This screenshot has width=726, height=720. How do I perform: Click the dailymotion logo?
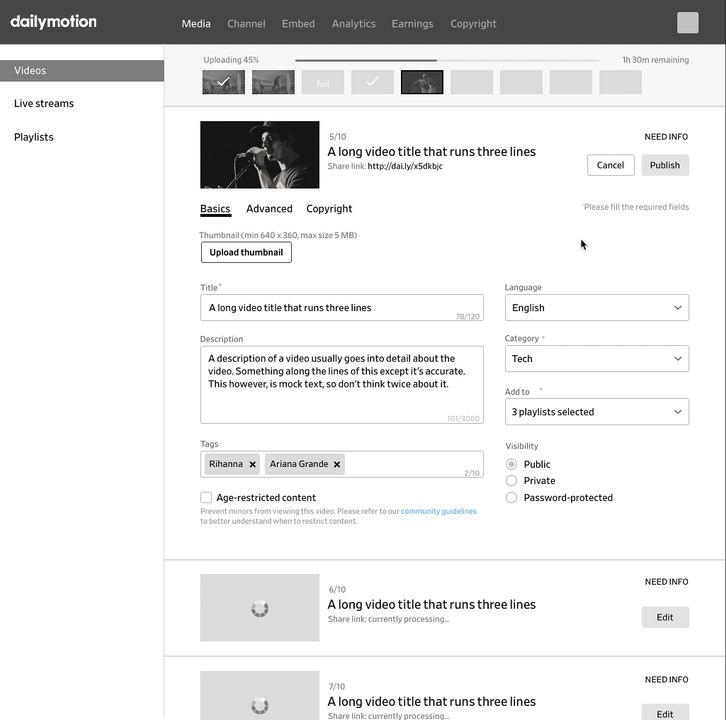coord(53,22)
